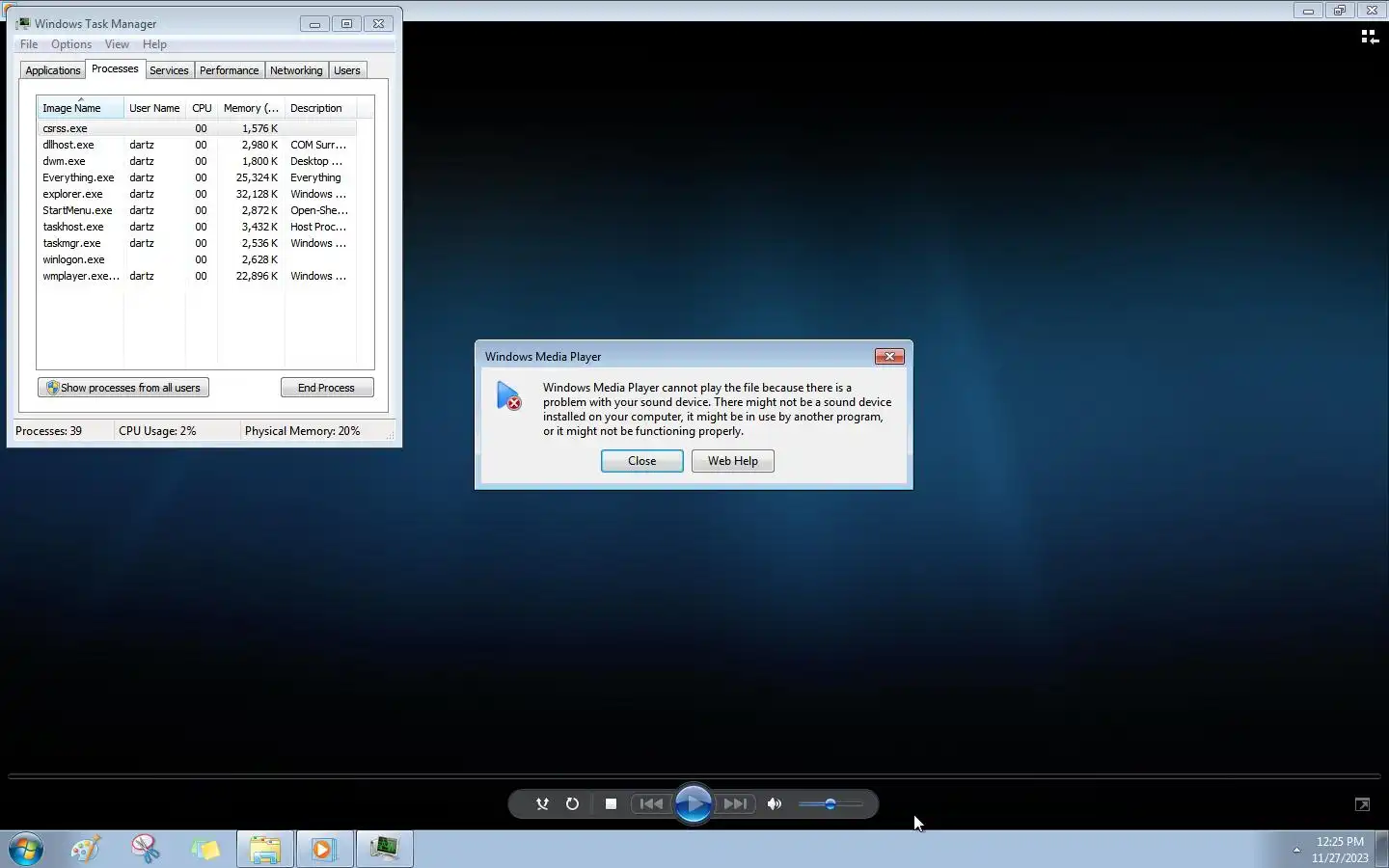Select the Processes tab
The height and width of the screenshot is (868, 1389).
coord(115,68)
